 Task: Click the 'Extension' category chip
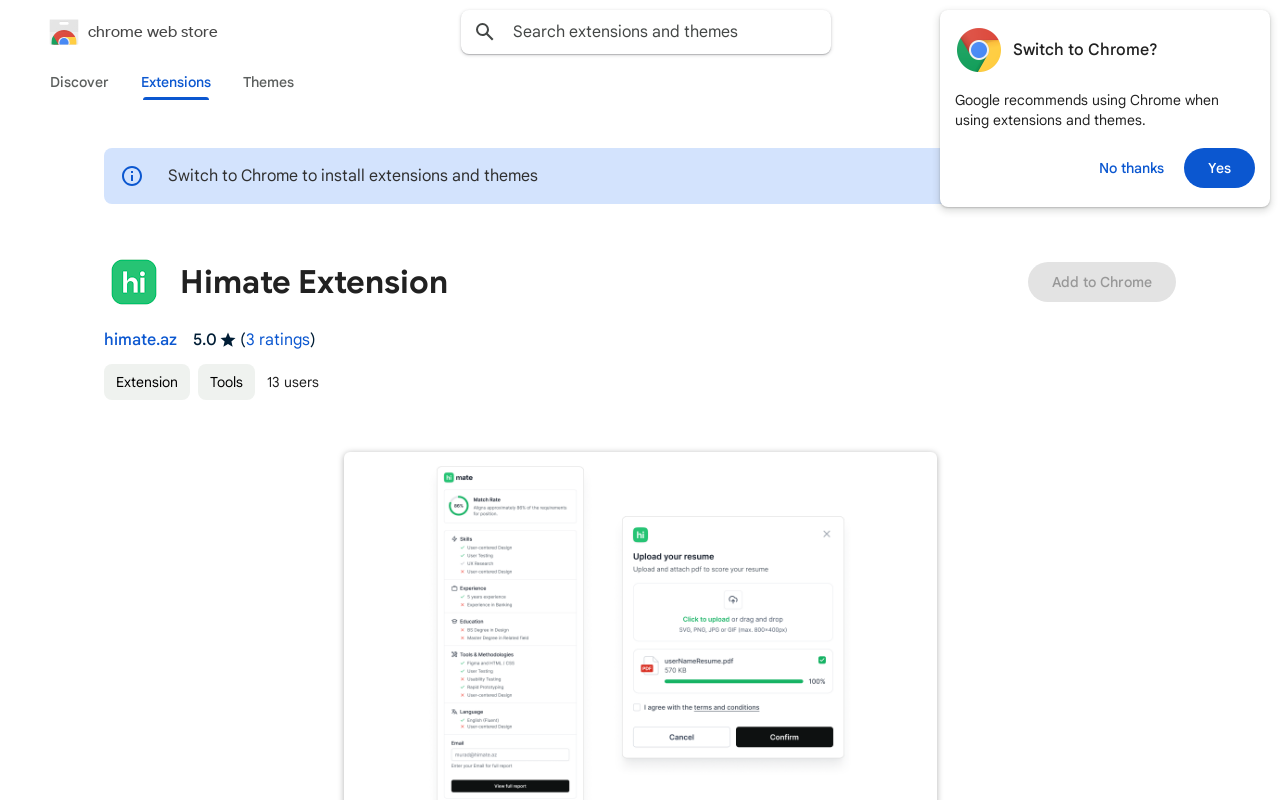(146, 381)
